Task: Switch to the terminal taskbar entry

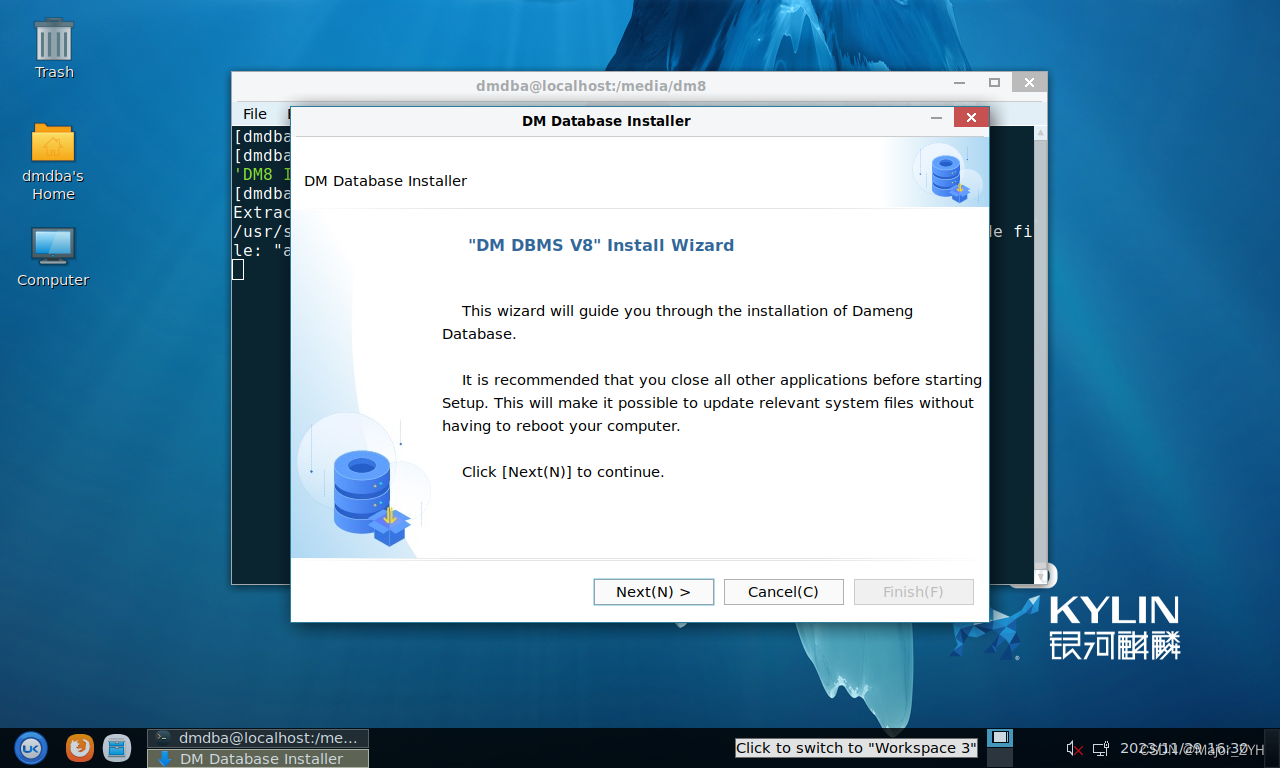Action: (x=258, y=738)
